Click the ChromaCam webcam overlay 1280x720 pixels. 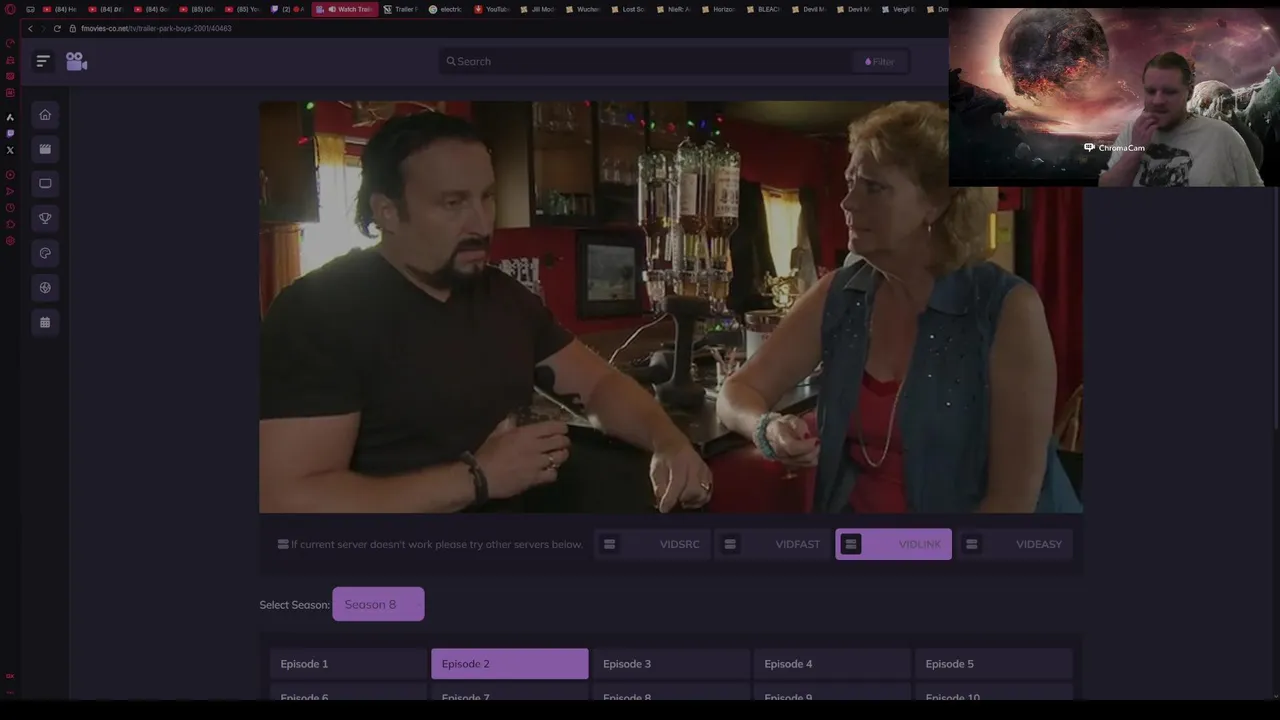(x=1114, y=97)
